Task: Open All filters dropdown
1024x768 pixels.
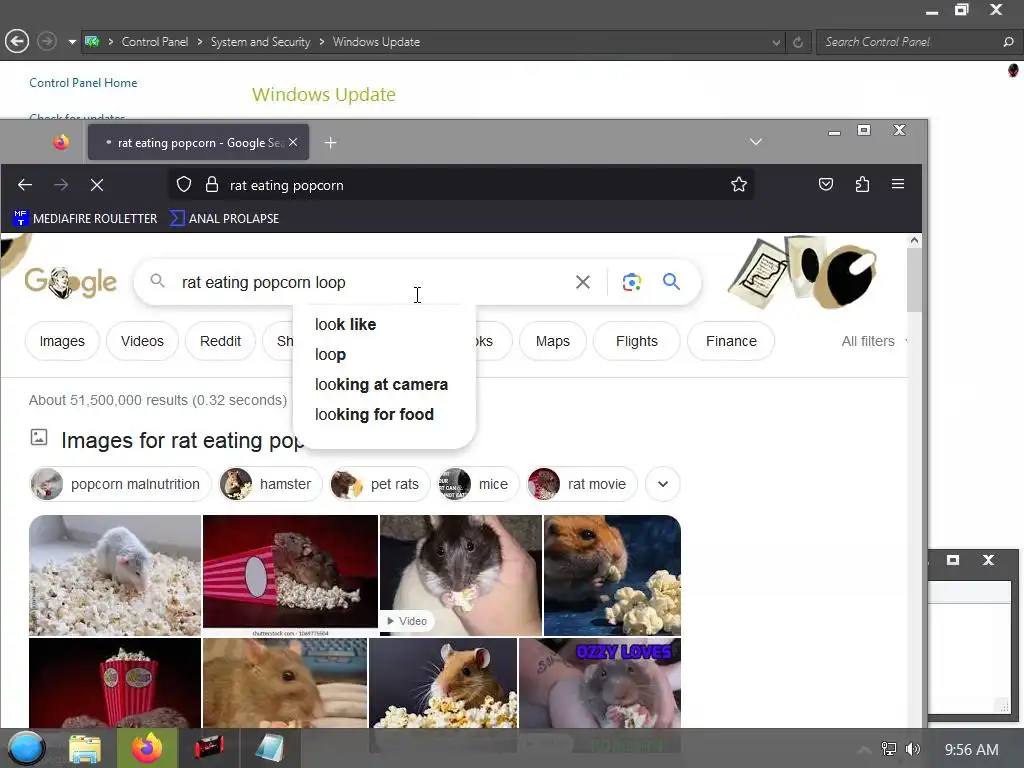Action: coord(874,341)
